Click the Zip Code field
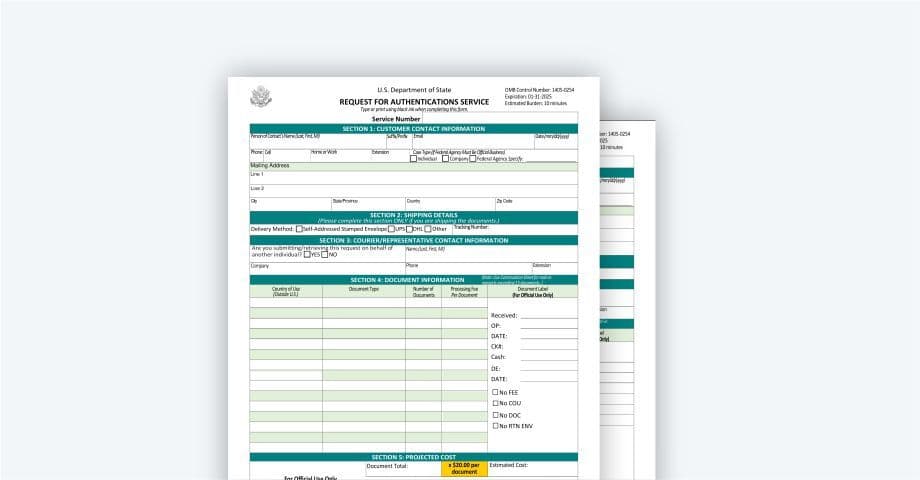Viewport: 920px width, 480px height. click(536, 204)
